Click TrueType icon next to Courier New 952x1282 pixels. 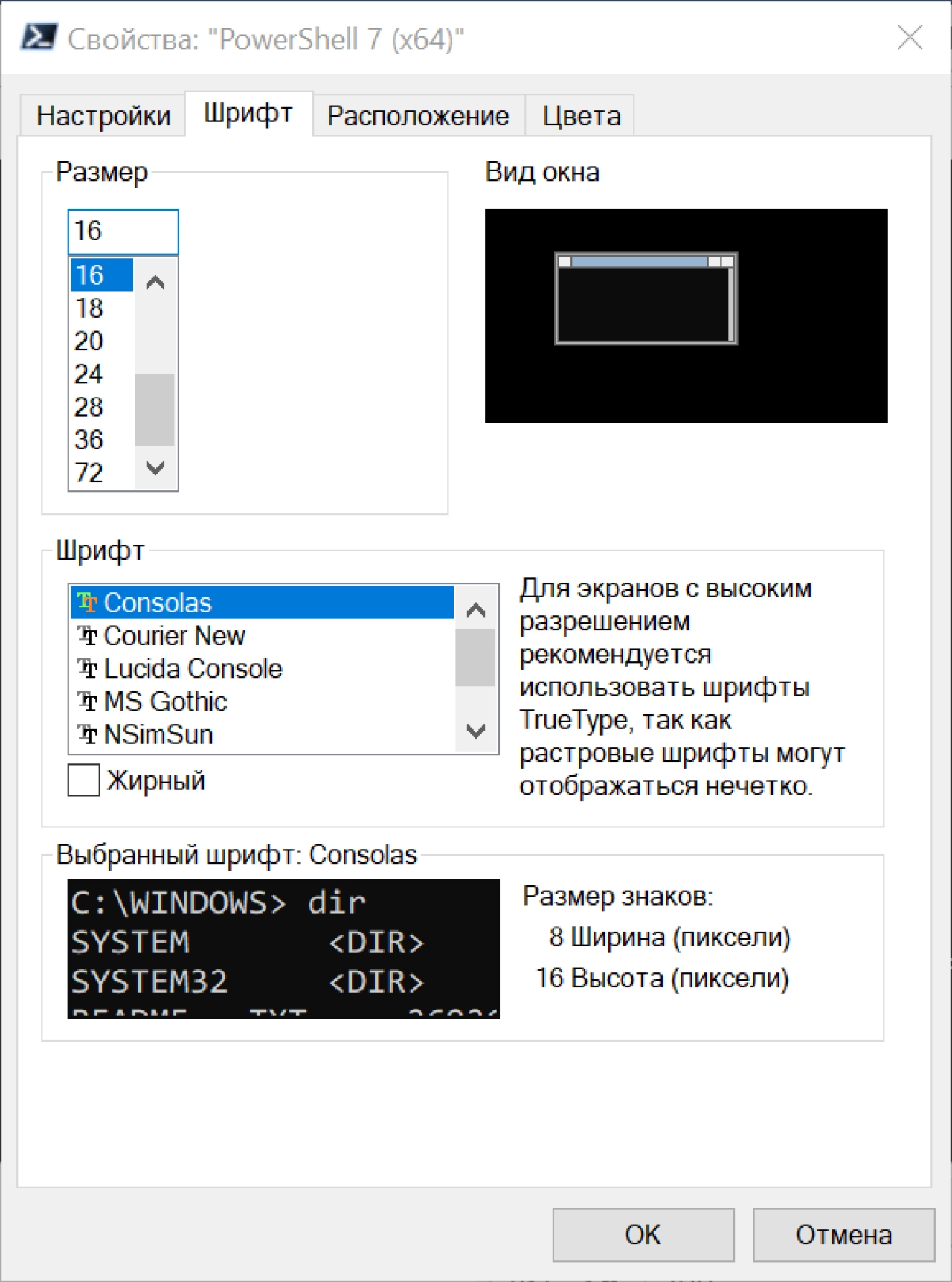(x=88, y=636)
